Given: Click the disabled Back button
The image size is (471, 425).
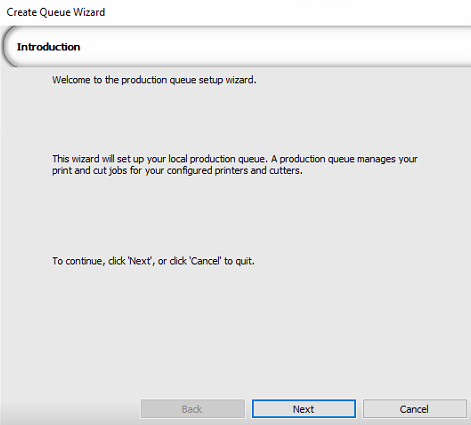Looking at the screenshot, I should click(193, 409).
